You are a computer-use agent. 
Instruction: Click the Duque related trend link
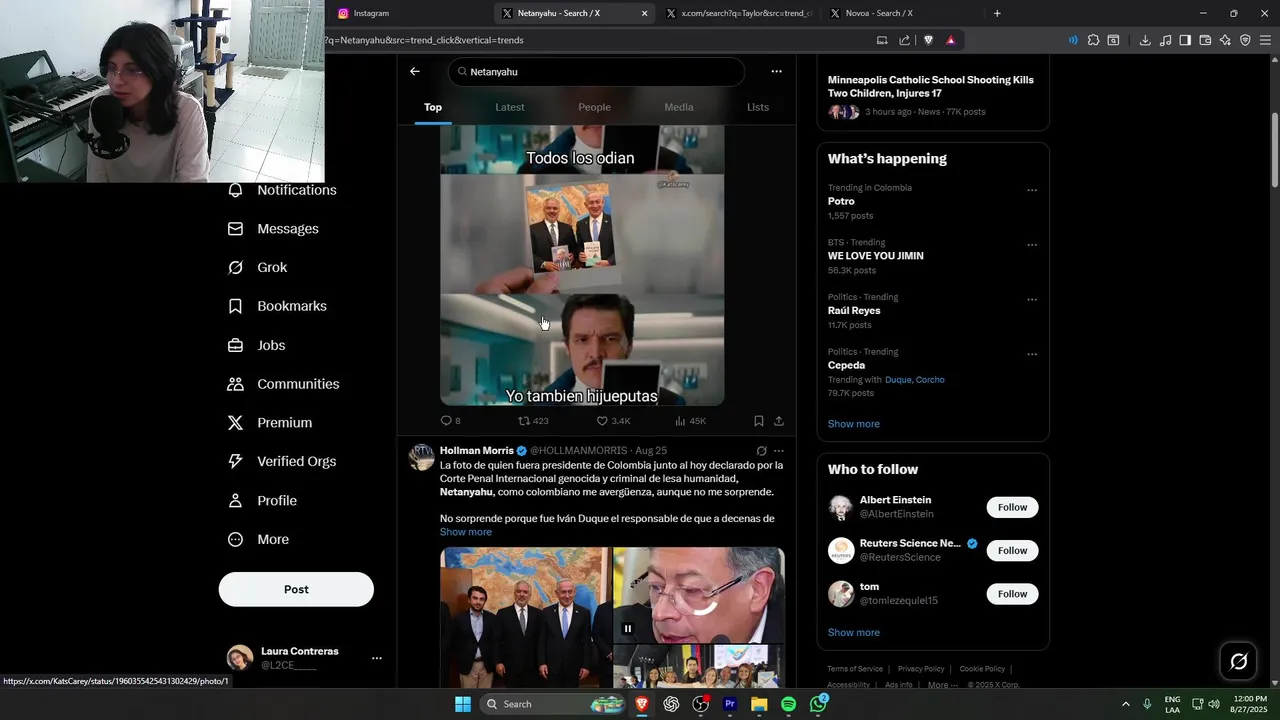tap(898, 380)
